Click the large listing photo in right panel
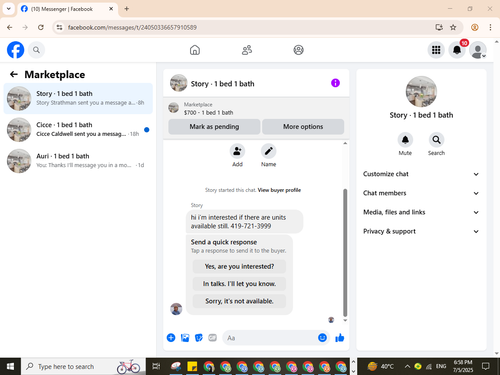Screen dimensions: 500x375 click(x=421, y=91)
